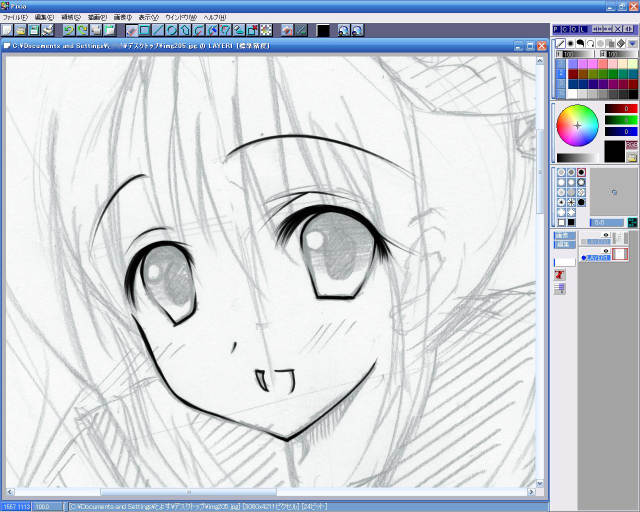
Task: Click the 編集 button in layer panel
Action: 564,242
